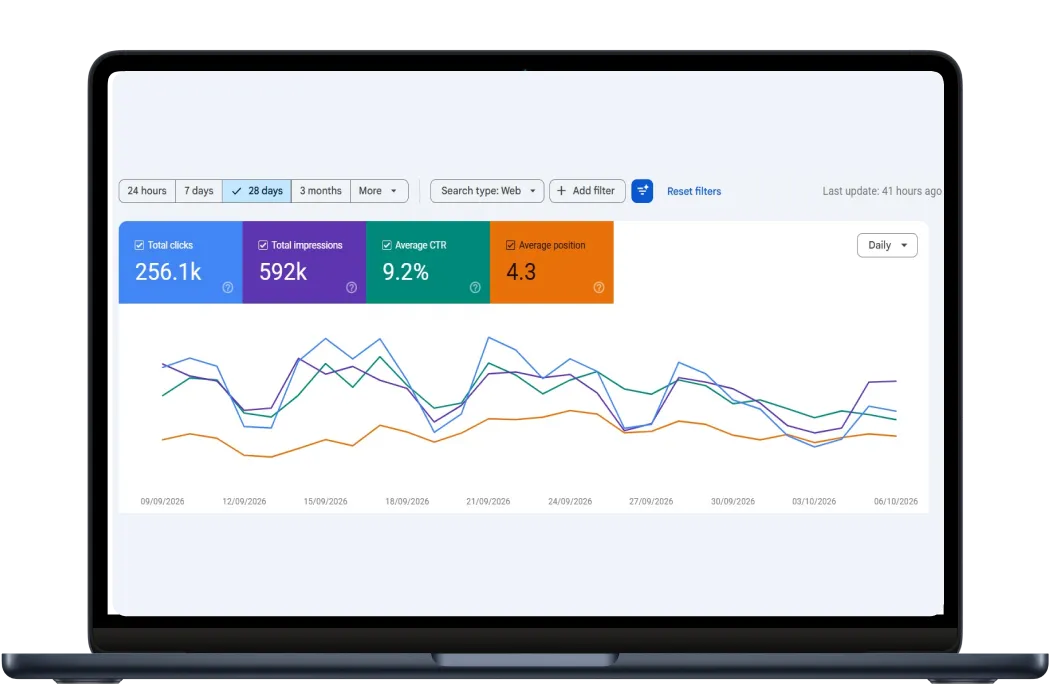The height and width of the screenshot is (686, 1052).
Task: Select the 28 days range
Action: (x=257, y=191)
